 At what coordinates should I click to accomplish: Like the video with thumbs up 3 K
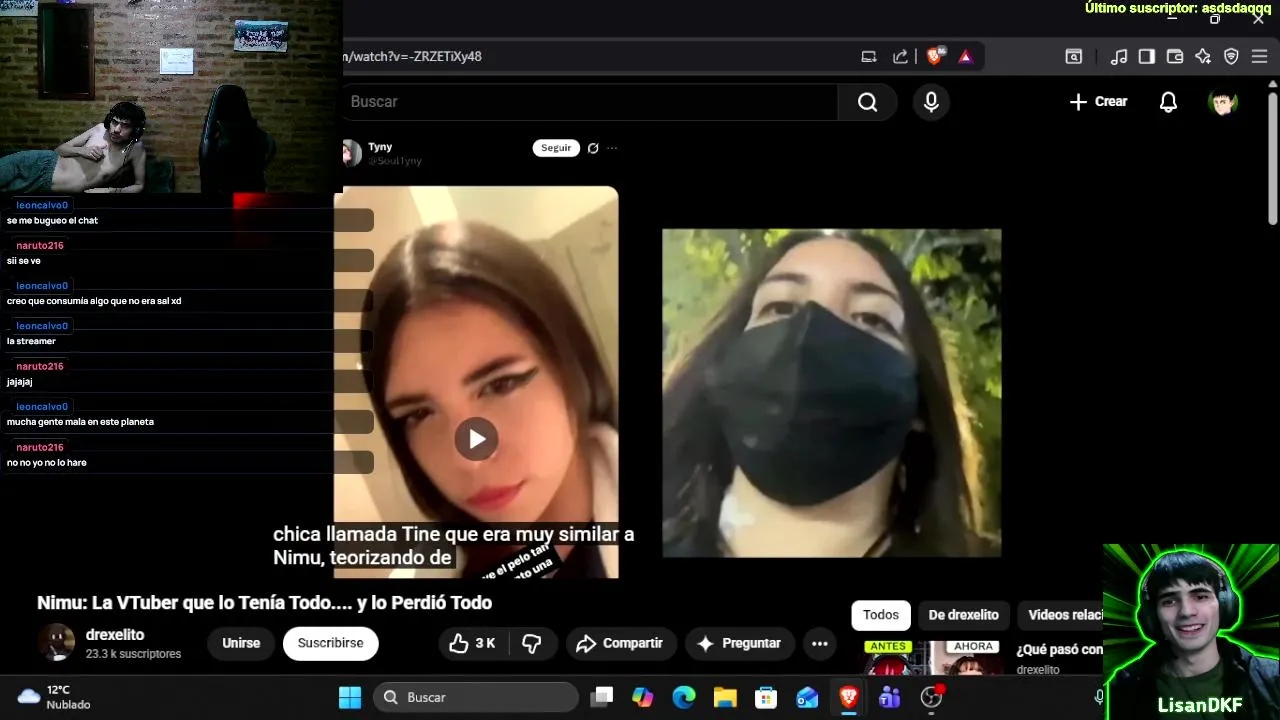(x=473, y=644)
